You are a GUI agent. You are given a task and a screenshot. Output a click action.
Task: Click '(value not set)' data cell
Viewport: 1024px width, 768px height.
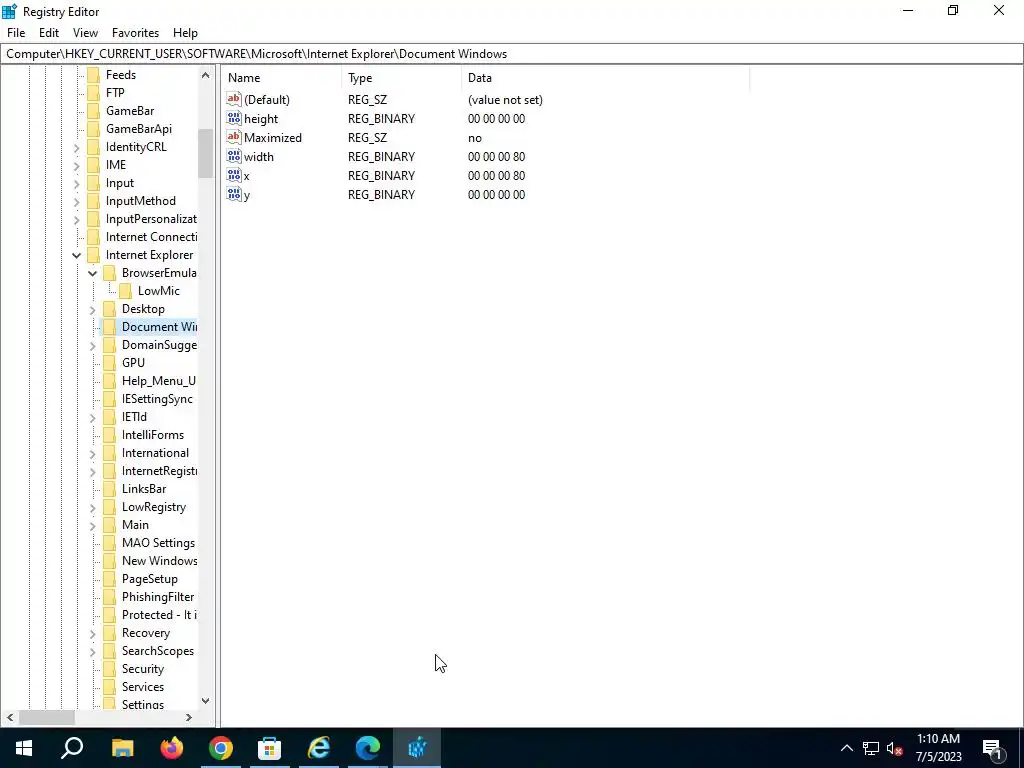pyautogui.click(x=505, y=100)
